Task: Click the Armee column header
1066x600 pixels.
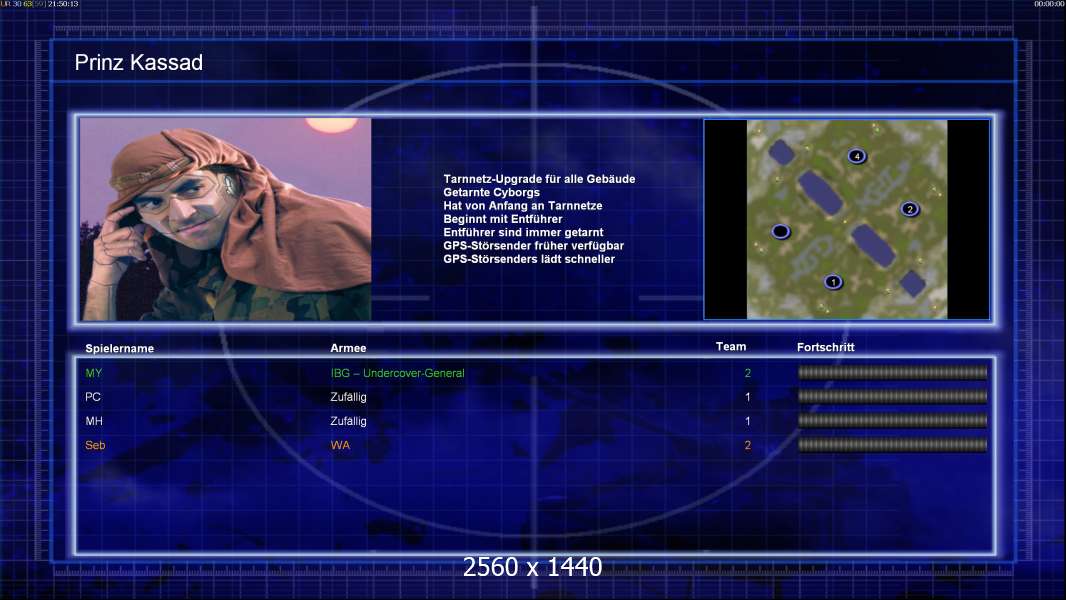Action: 348,348
